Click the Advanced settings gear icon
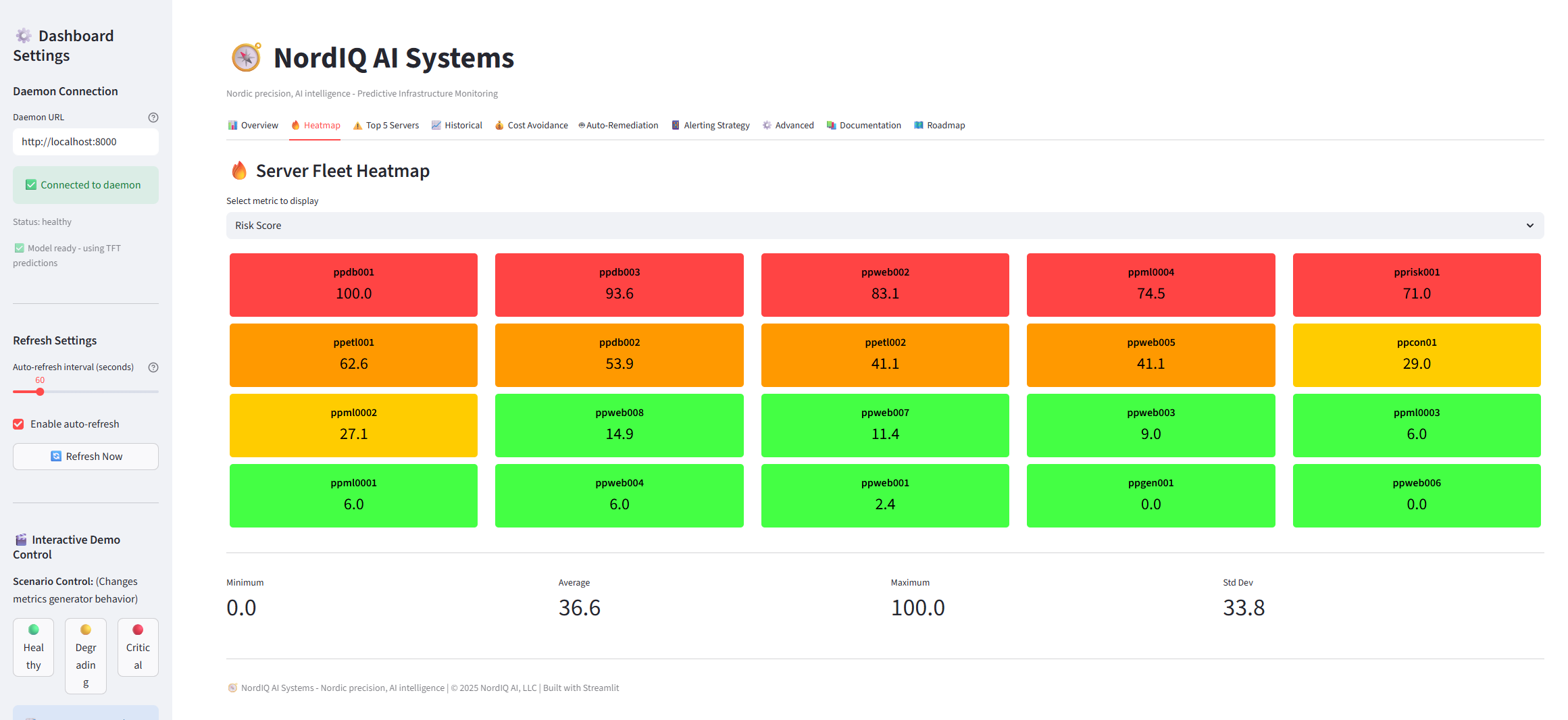 767,125
